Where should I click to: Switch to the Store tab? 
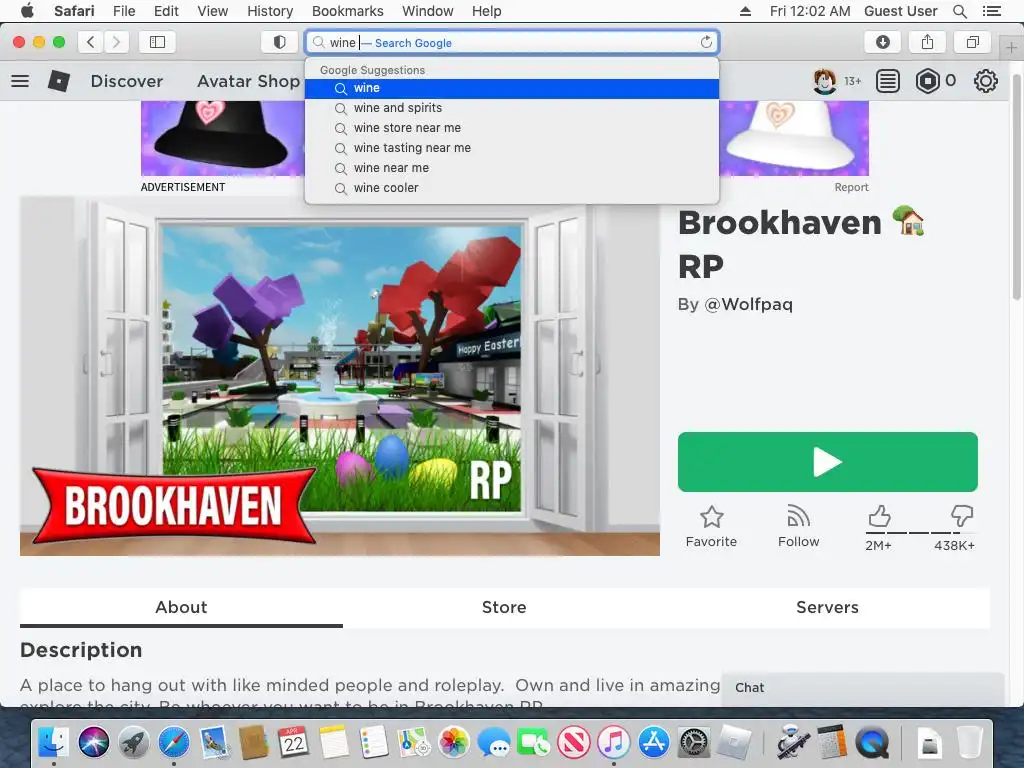(x=504, y=607)
